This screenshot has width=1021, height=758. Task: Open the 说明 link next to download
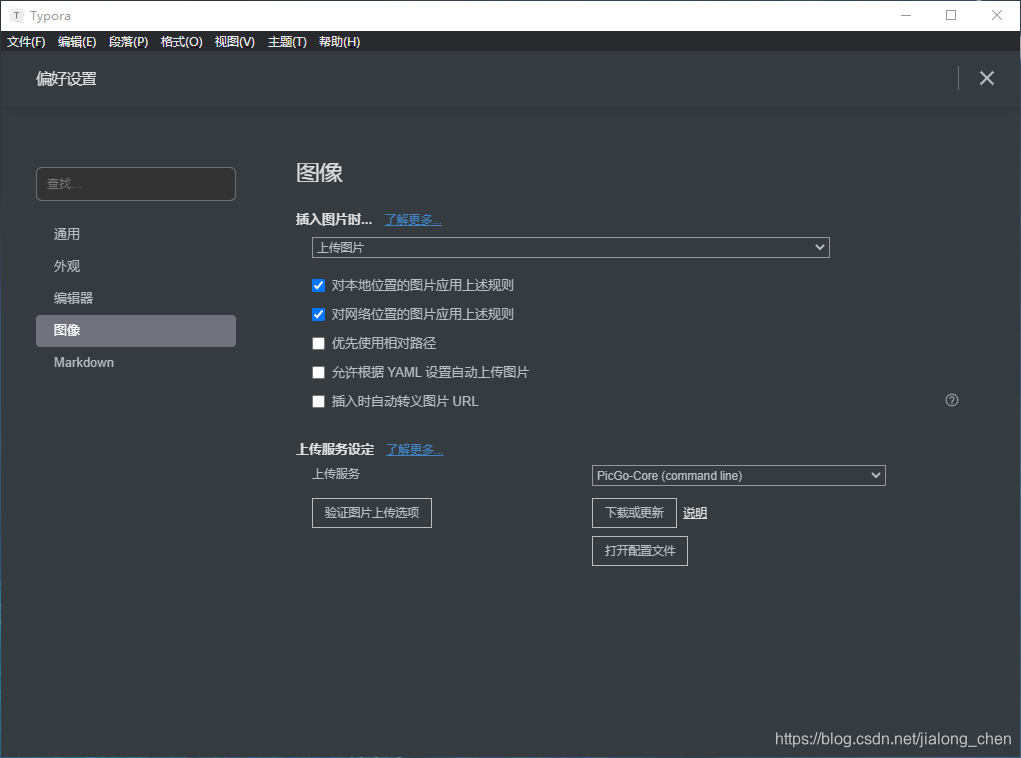coord(695,513)
